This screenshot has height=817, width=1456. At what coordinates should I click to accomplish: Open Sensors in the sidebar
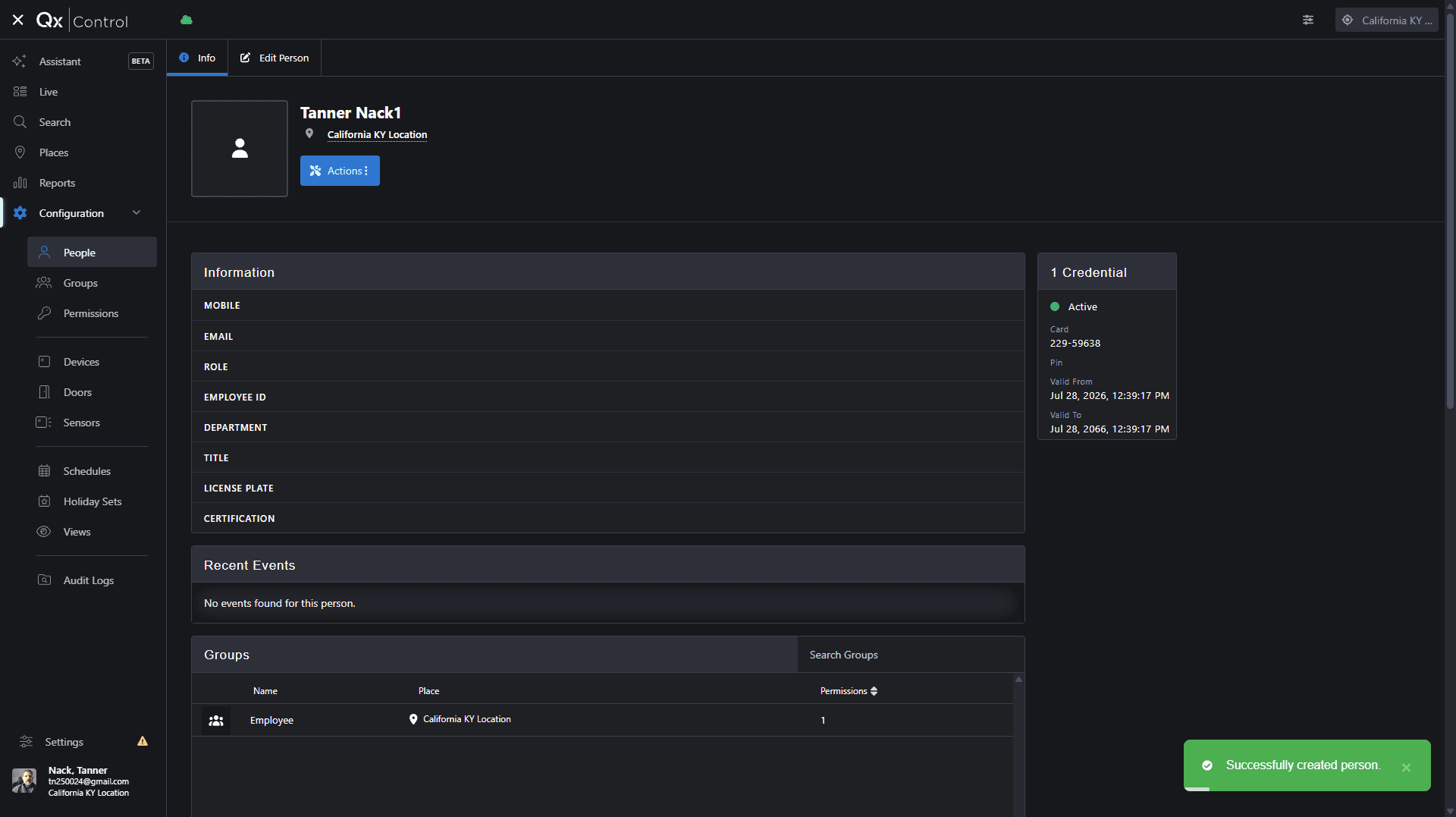pyautogui.click(x=92, y=423)
